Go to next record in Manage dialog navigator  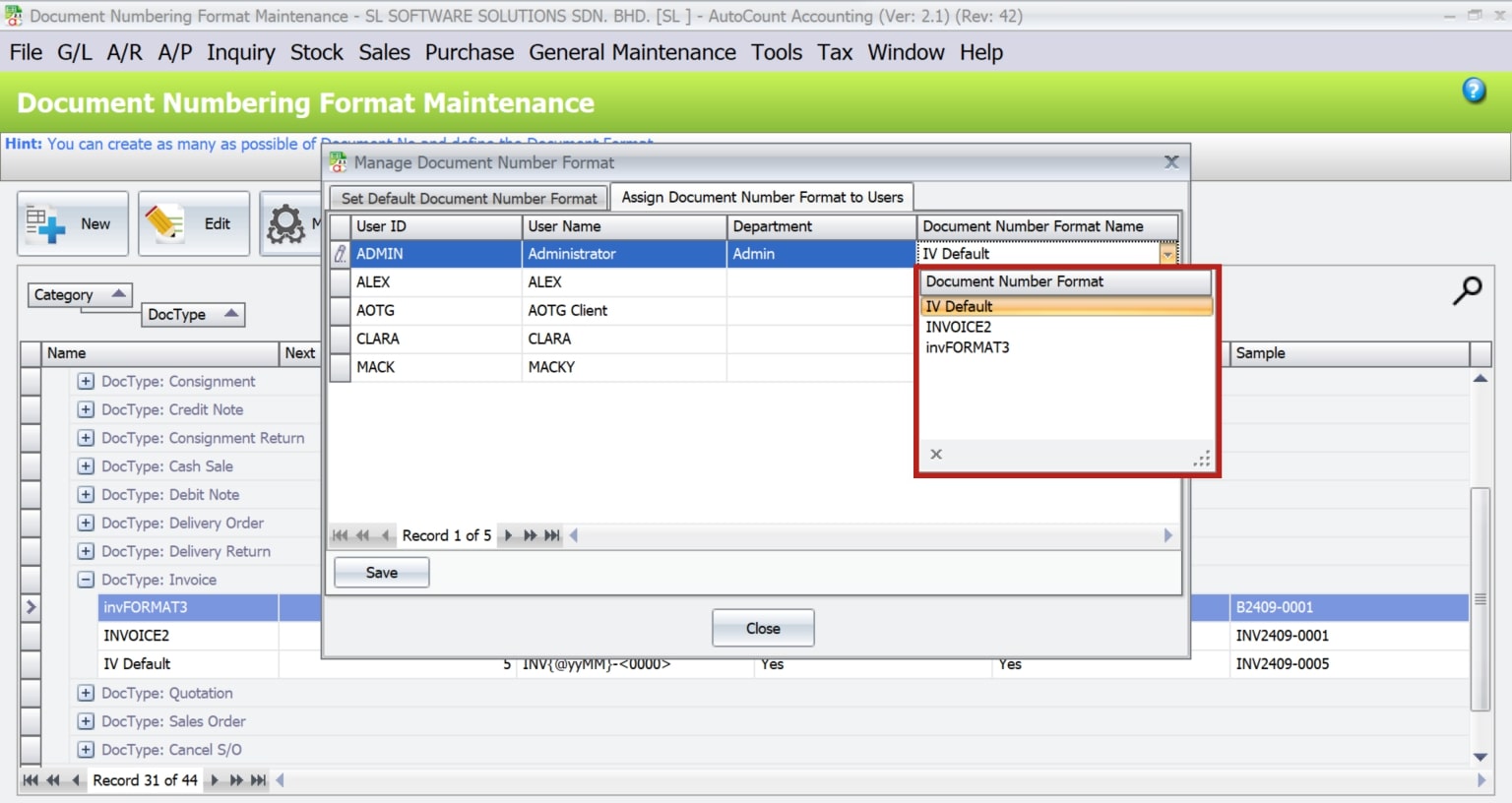pos(507,535)
